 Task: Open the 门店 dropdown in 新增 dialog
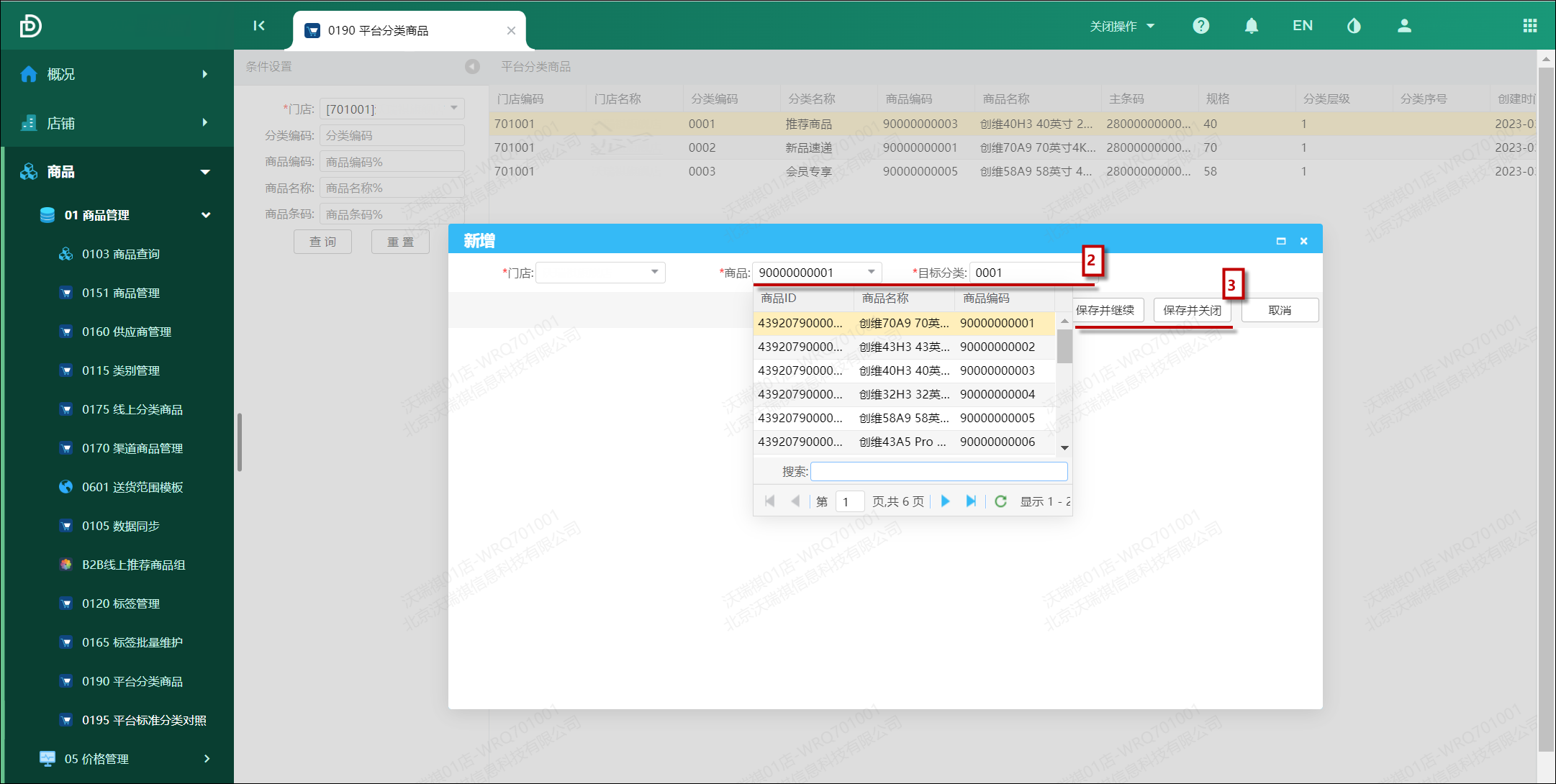click(654, 272)
